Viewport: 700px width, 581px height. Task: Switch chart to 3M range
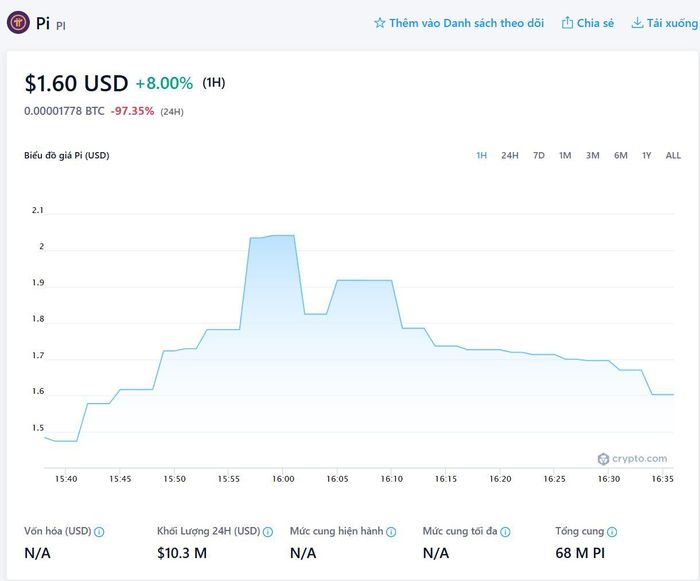[x=592, y=155]
